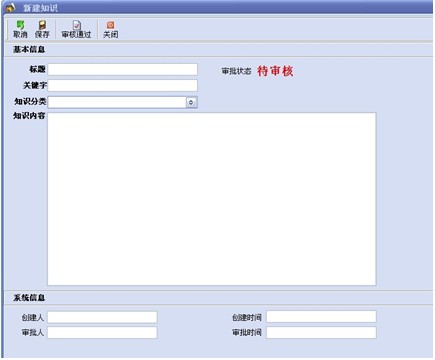The height and width of the screenshot is (360, 435).
Task: Click the red 待审核 status text
Action: tap(275, 71)
